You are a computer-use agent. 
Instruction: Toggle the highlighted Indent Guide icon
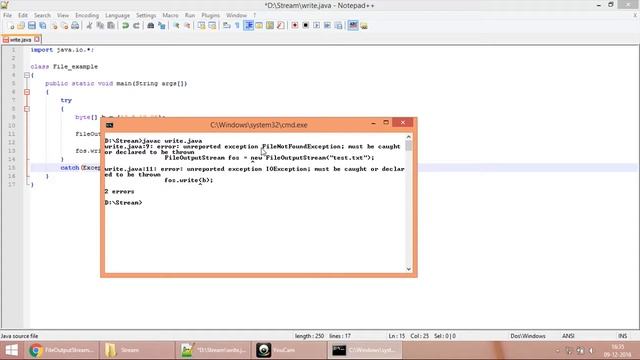point(249,26)
